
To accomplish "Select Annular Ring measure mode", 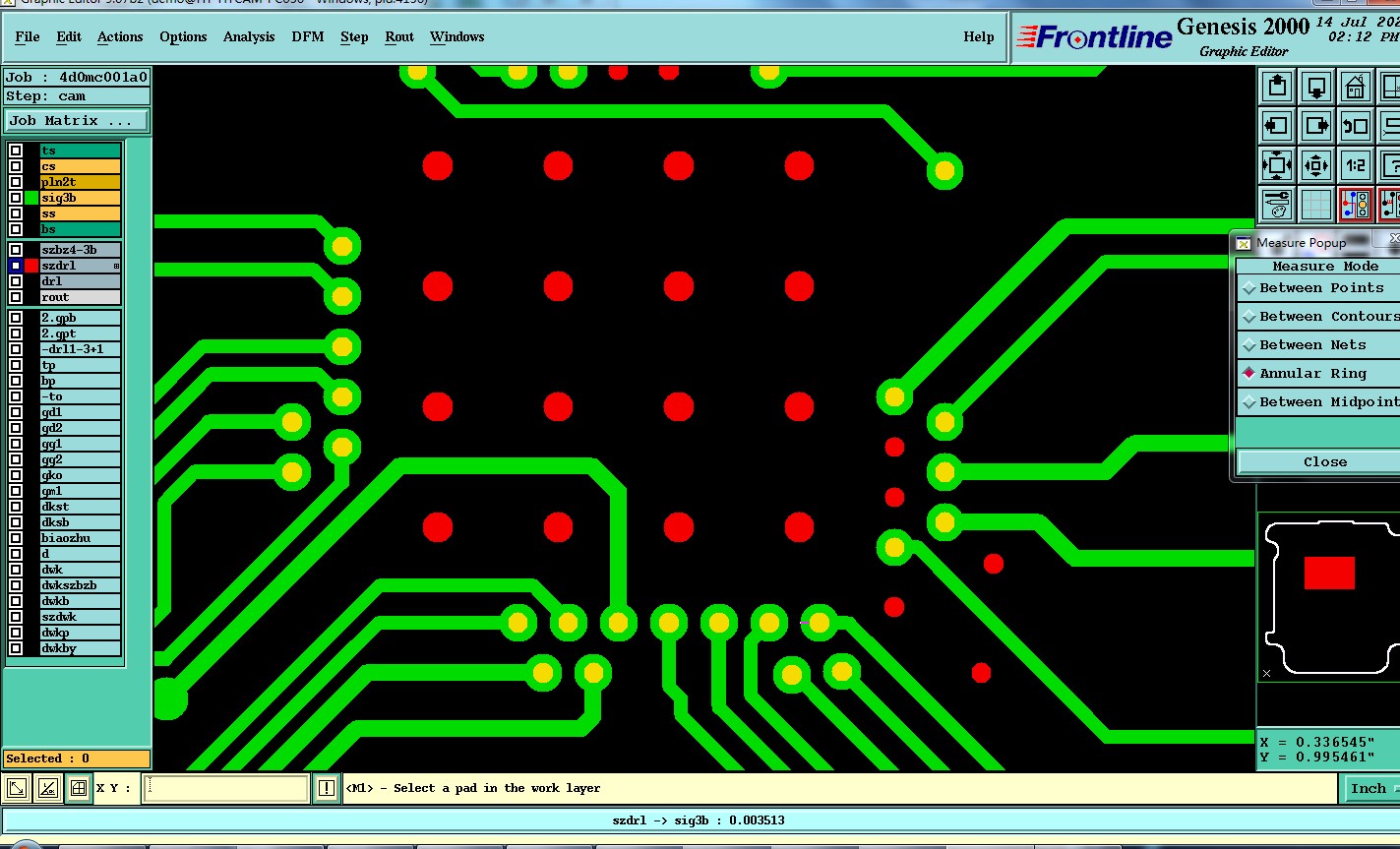I will coord(1318,374).
